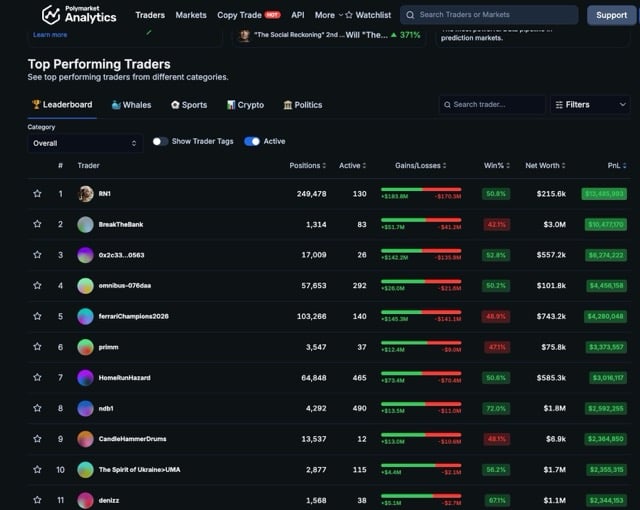Star trader 0x2c33...0563

[x=37, y=255]
